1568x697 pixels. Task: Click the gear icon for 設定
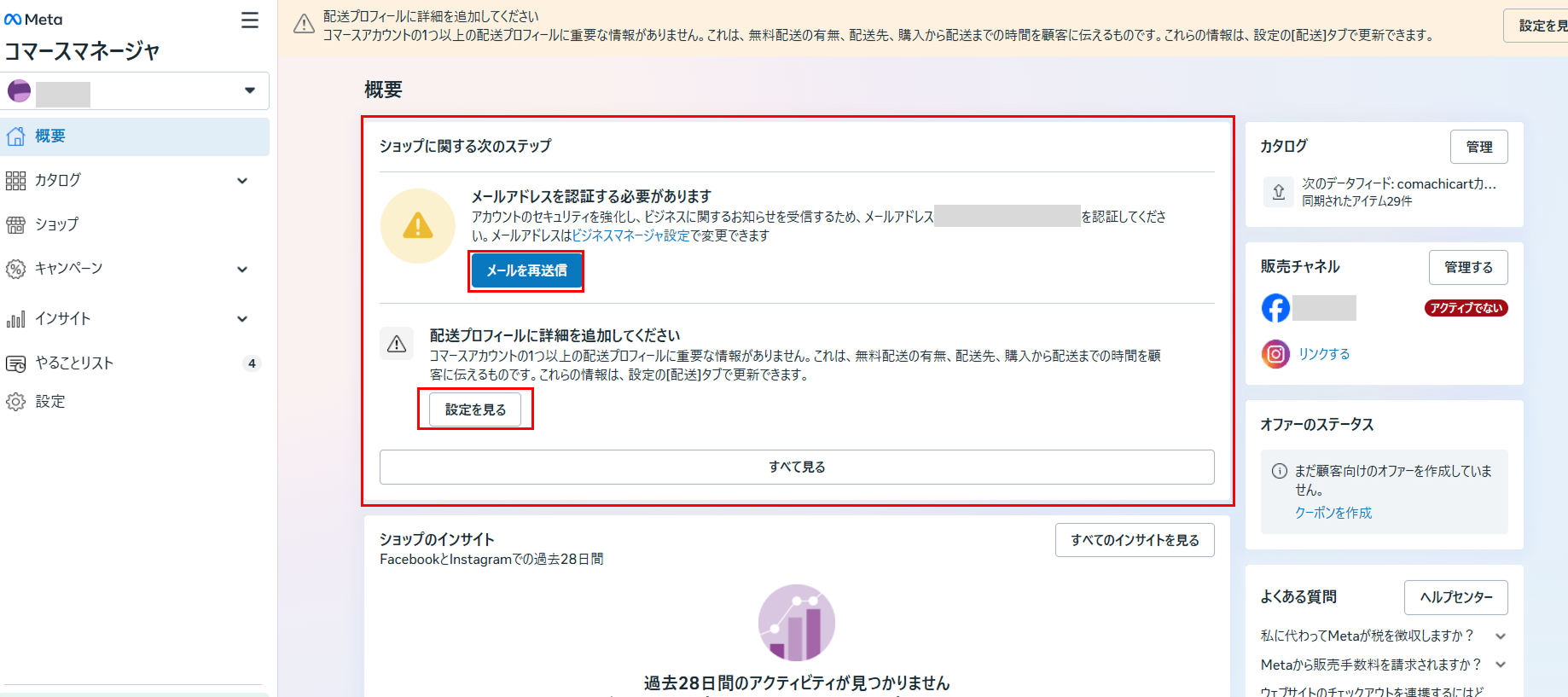click(x=16, y=402)
